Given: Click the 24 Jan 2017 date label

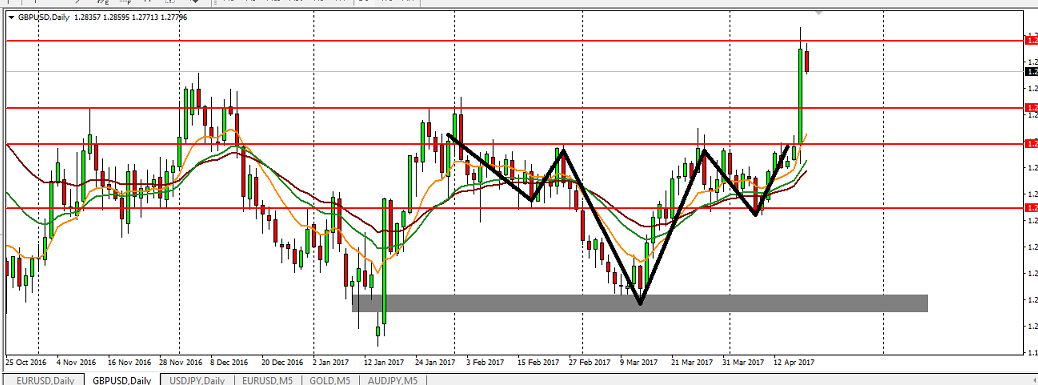Looking at the screenshot, I should point(436,363).
